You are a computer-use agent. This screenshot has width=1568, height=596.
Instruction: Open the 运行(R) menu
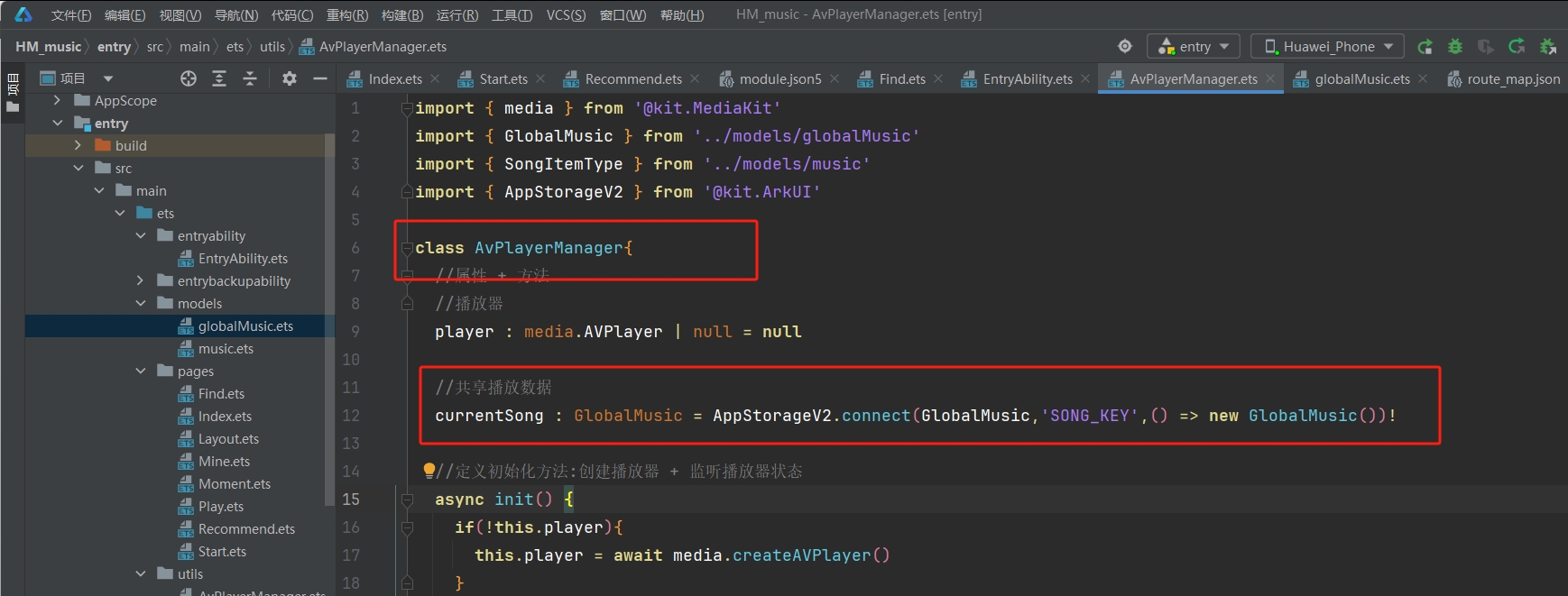tap(457, 14)
